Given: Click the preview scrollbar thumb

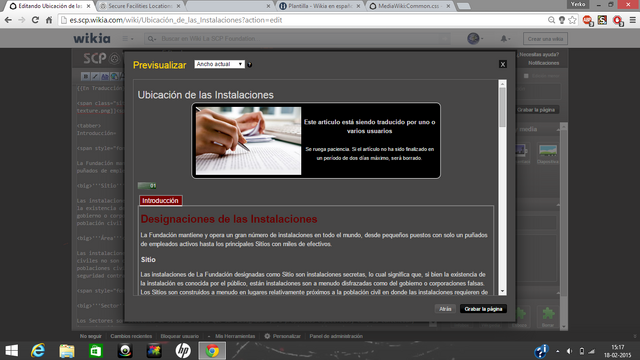Looking at the screenshot, I should tap(502, 107).
